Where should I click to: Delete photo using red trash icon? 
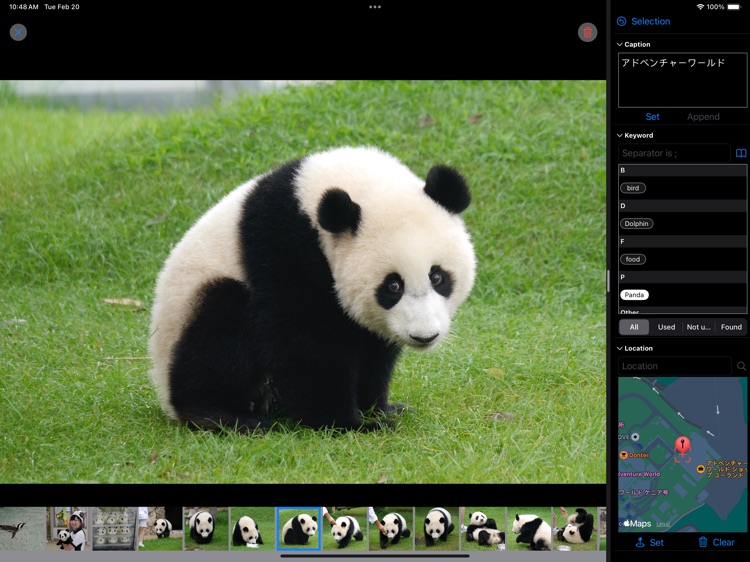[x=587, y=33]
